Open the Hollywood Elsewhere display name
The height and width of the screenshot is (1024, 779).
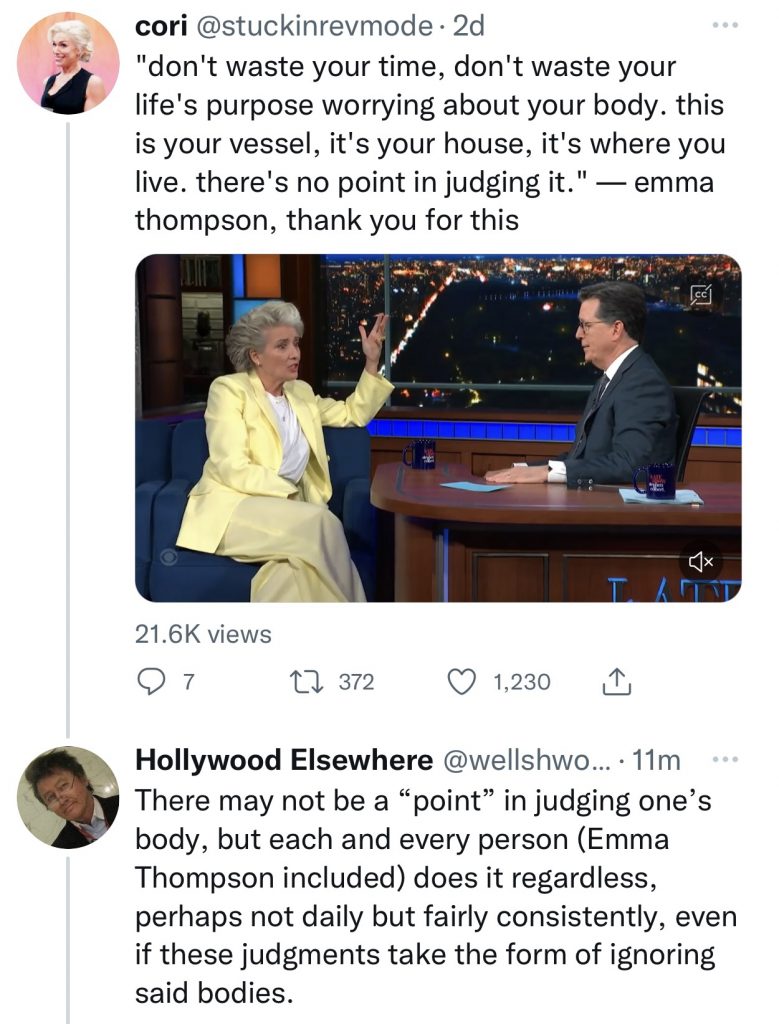[283, 761]
